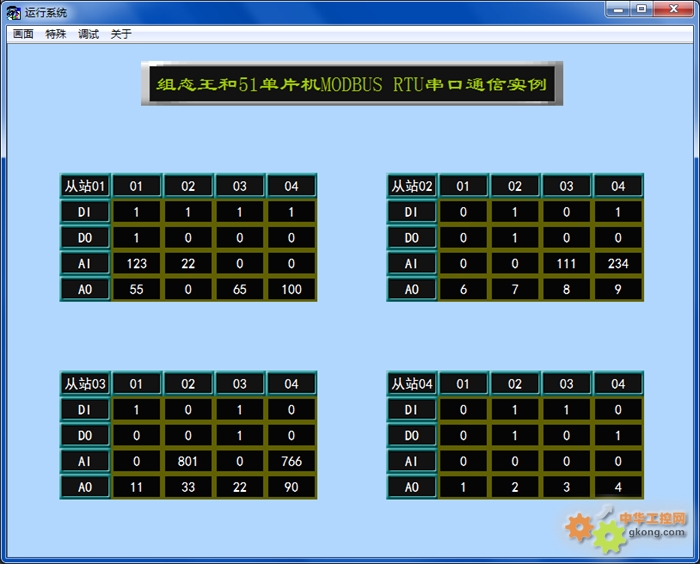Screen dimensions: 700x564
Task: Select 从站01 AO channel 04 value 100
Action: [x=292, y=289]
